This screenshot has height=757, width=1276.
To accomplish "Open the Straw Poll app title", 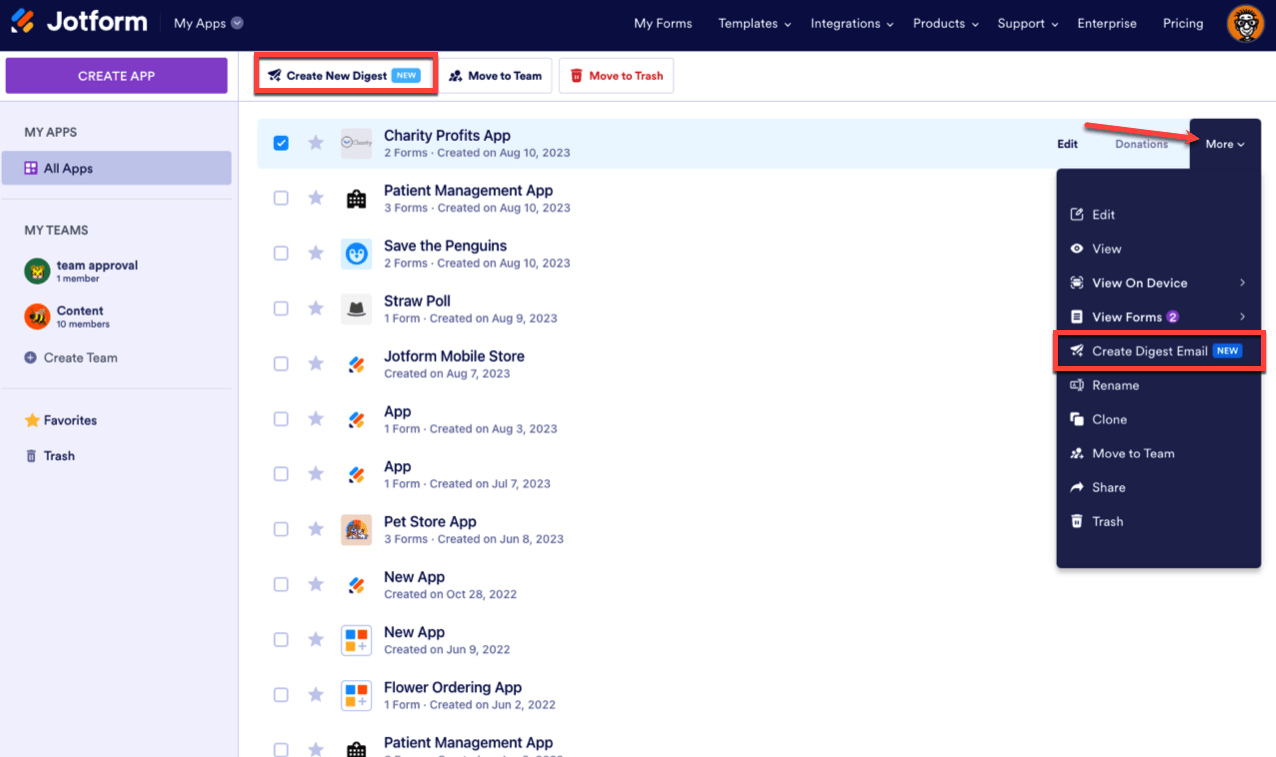I will click(417, 301).
